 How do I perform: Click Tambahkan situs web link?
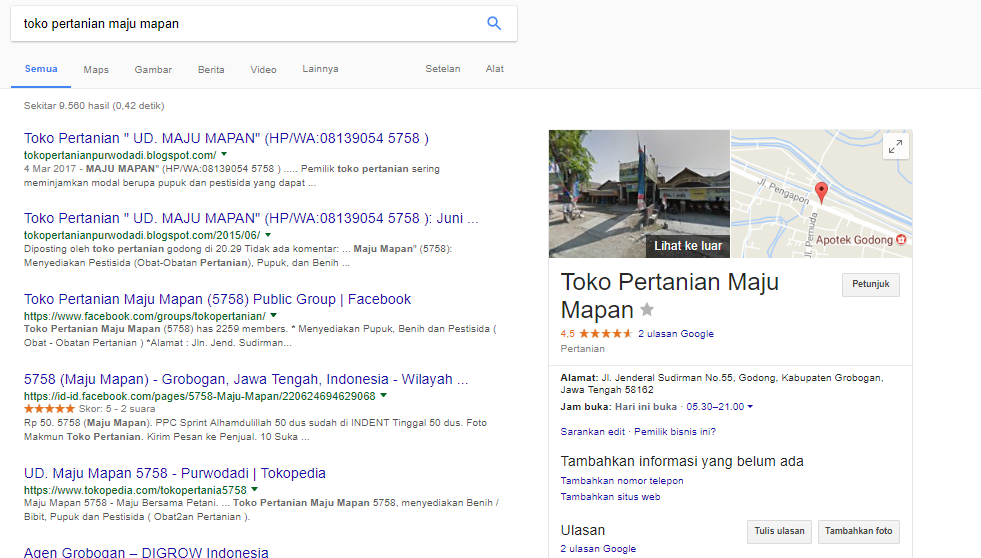coord(610,497)
